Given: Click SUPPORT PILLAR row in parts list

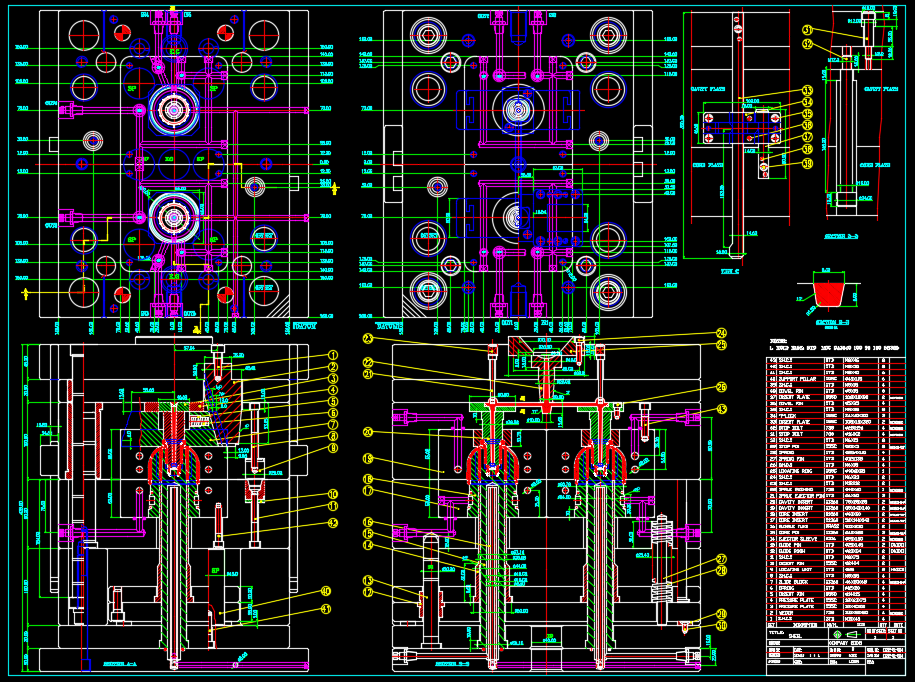Looking at the screenshot, I should coord(836,379).
